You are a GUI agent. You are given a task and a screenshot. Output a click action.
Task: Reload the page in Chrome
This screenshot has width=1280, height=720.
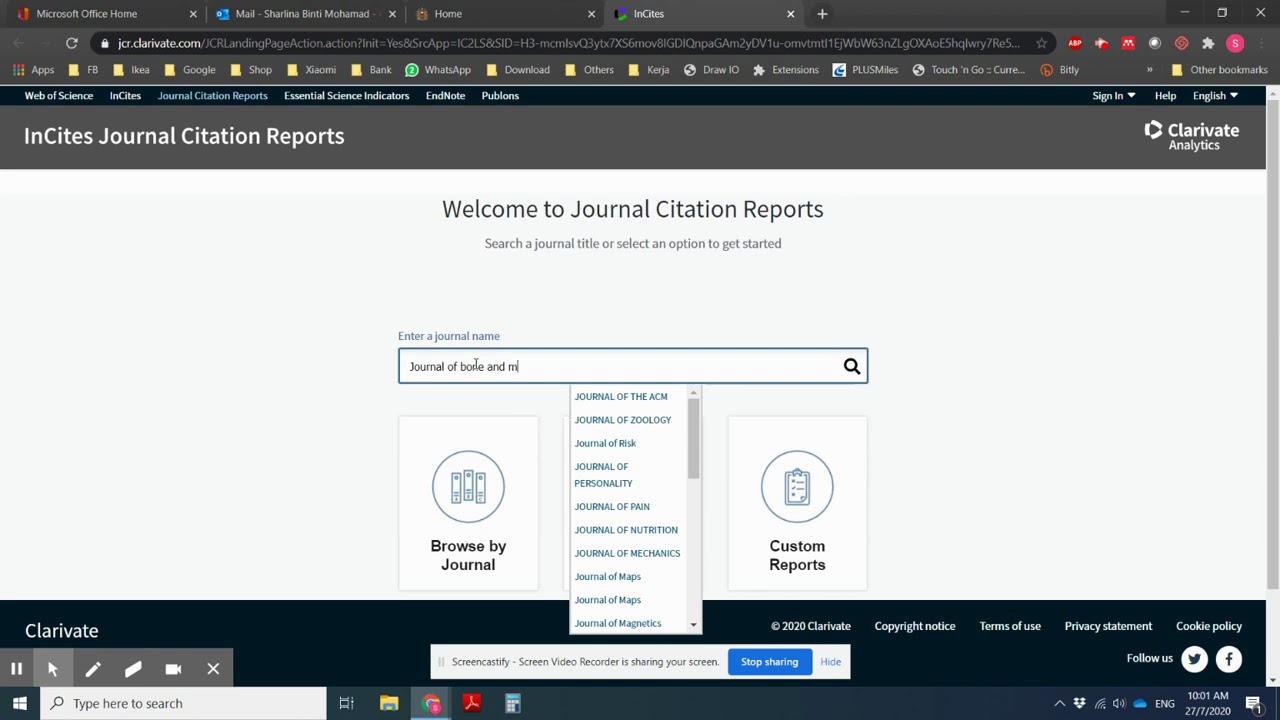(x=72, y=43)
